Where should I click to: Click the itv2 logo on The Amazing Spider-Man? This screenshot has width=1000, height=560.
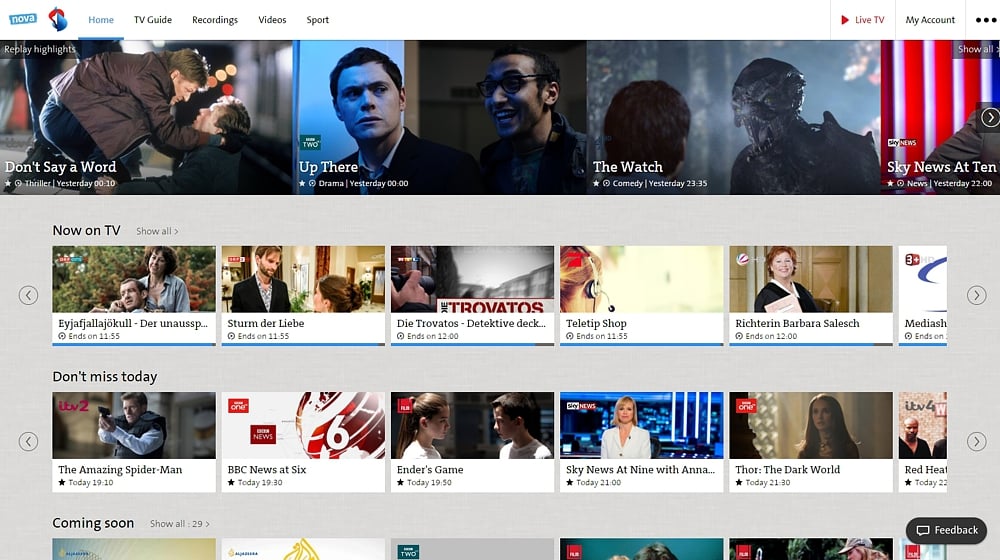click(x=73, y=406)
